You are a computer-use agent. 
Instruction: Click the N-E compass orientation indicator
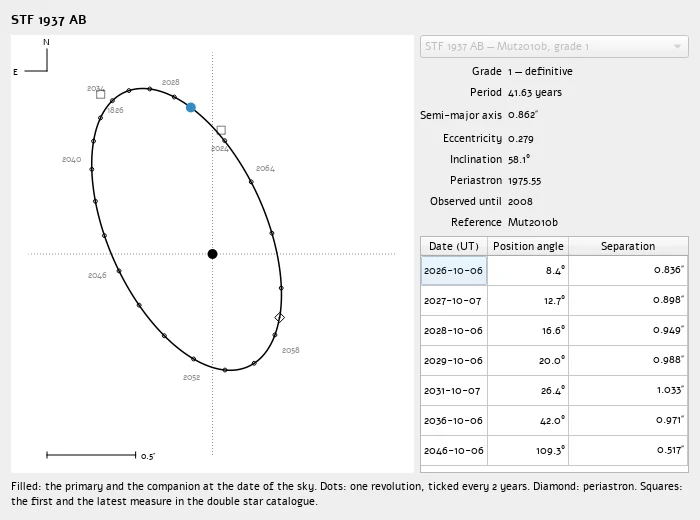[32, 57]
